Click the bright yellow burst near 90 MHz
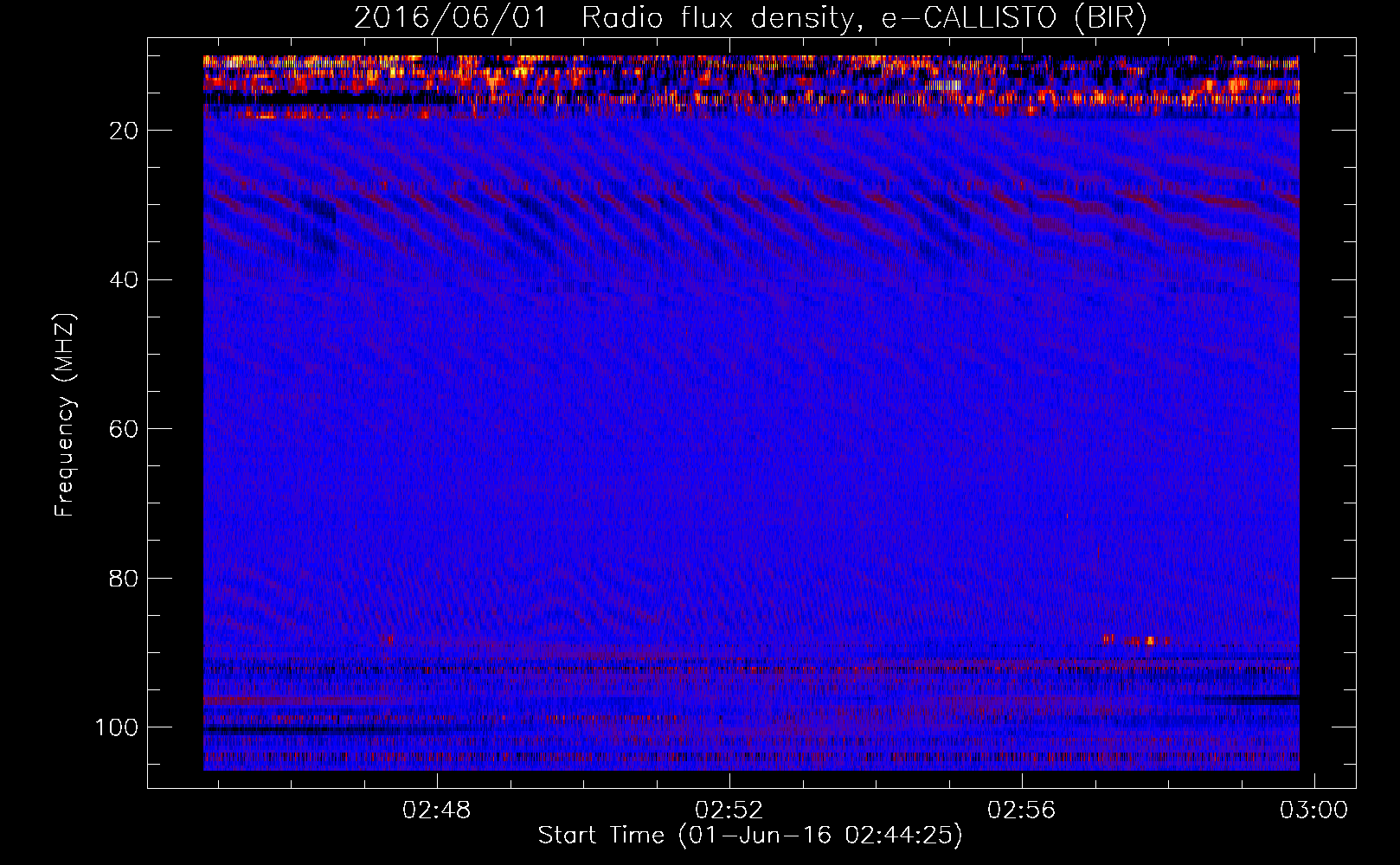The image size is (1400, 865). click(1150, 641)
